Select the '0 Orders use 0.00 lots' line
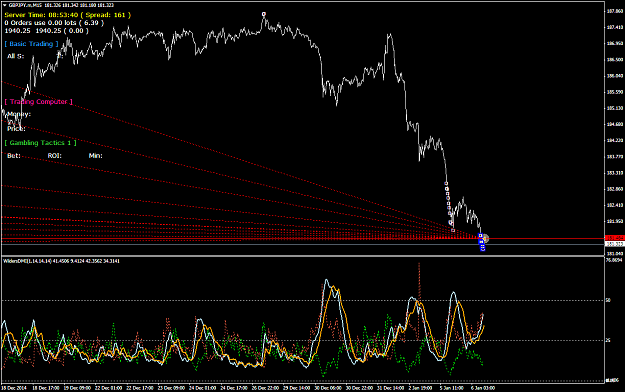625x392 pixels. click(x=54, y=23)
